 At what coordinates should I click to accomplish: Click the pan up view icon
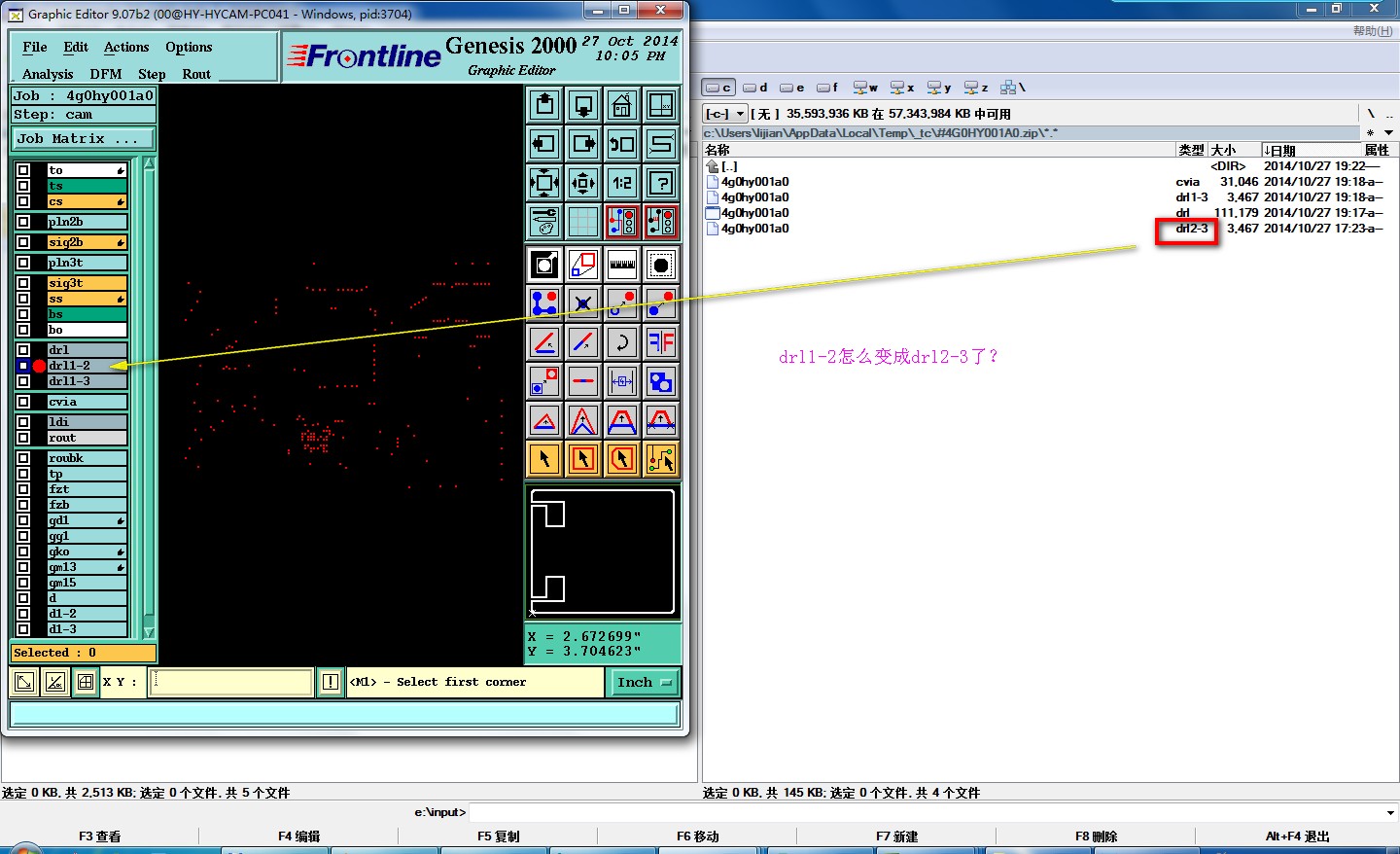[x=544, y=105]
